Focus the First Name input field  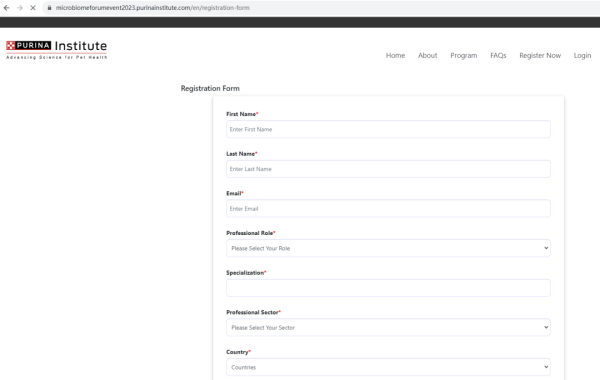tap(388, 129)
